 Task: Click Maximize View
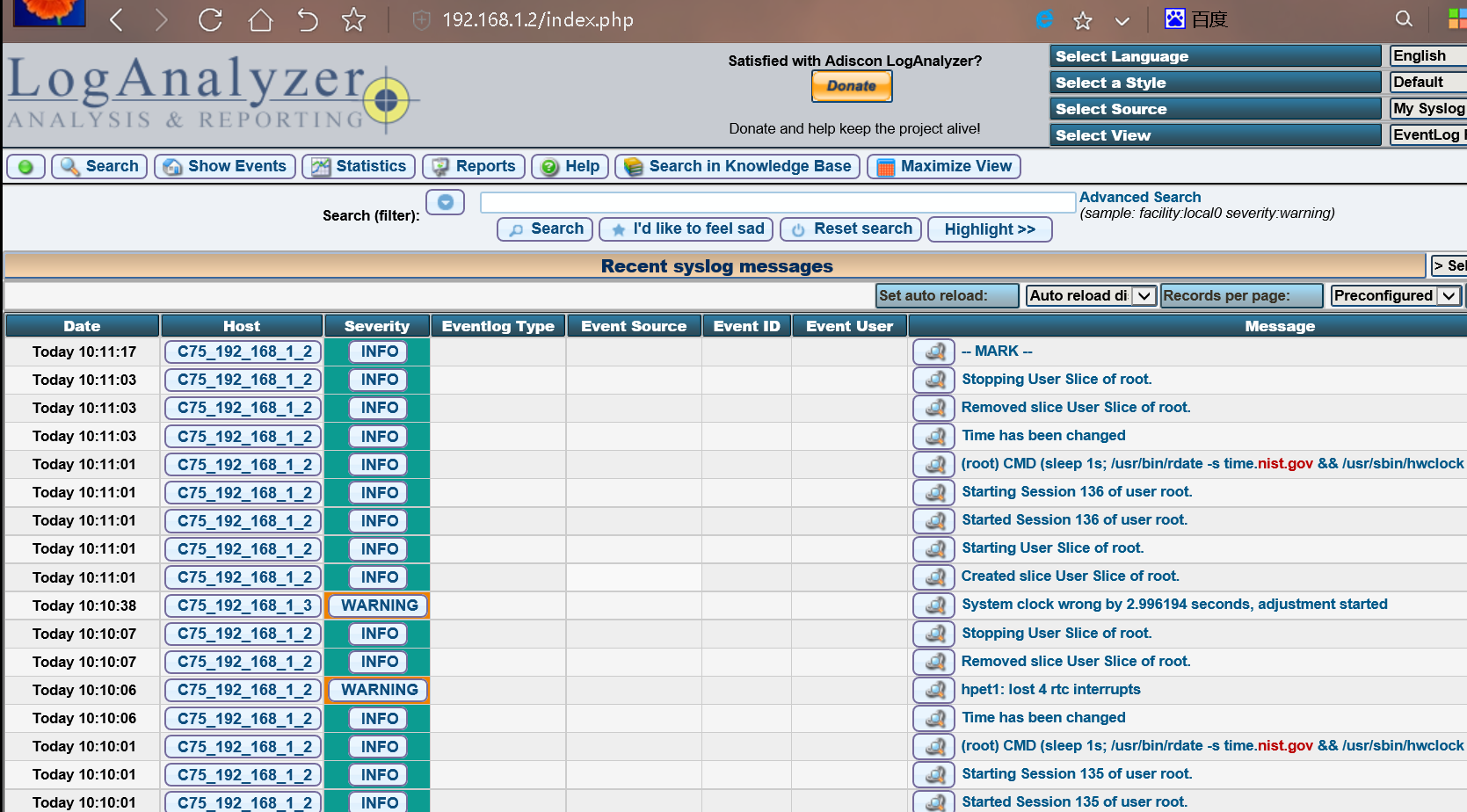pyautogui.click(x=944, y=166)
